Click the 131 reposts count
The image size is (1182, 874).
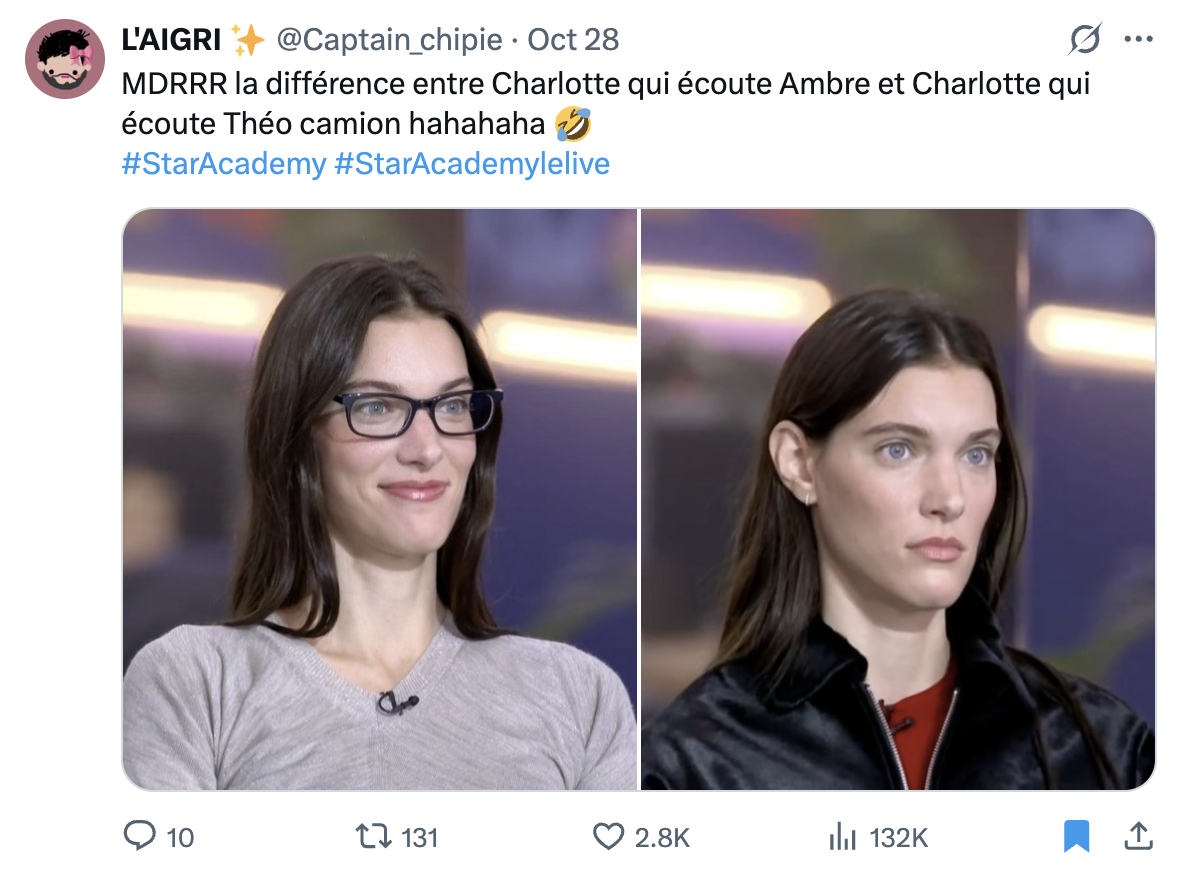pos(420,837)
